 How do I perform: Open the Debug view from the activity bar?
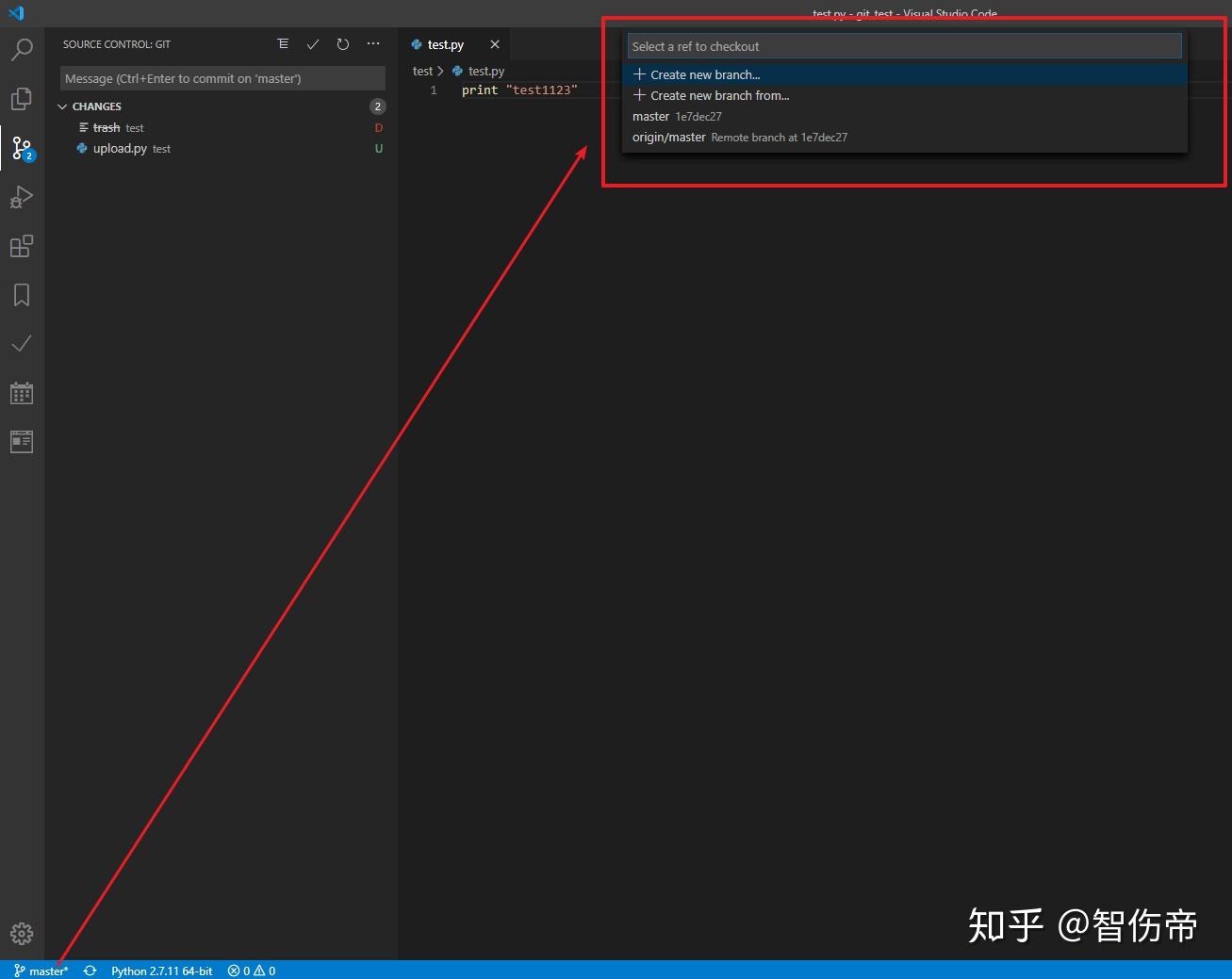click(22, 197)
